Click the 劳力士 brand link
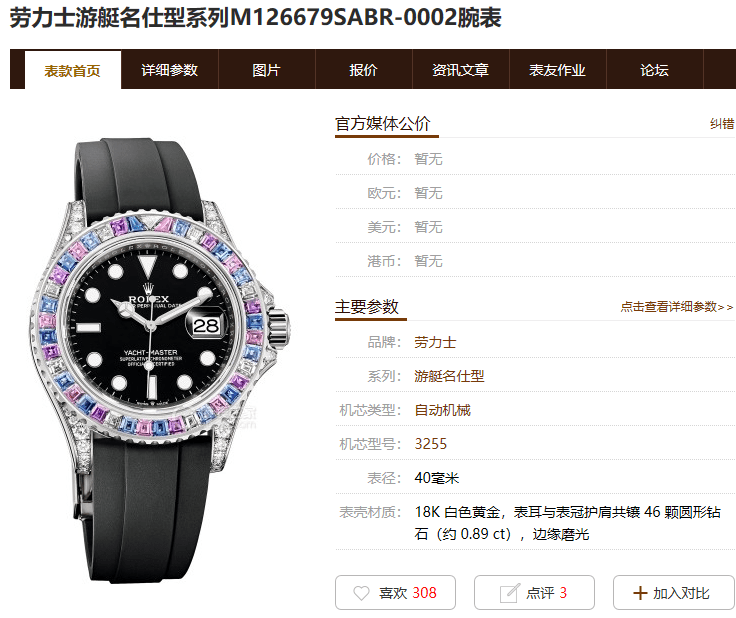 tap(435, 342)
